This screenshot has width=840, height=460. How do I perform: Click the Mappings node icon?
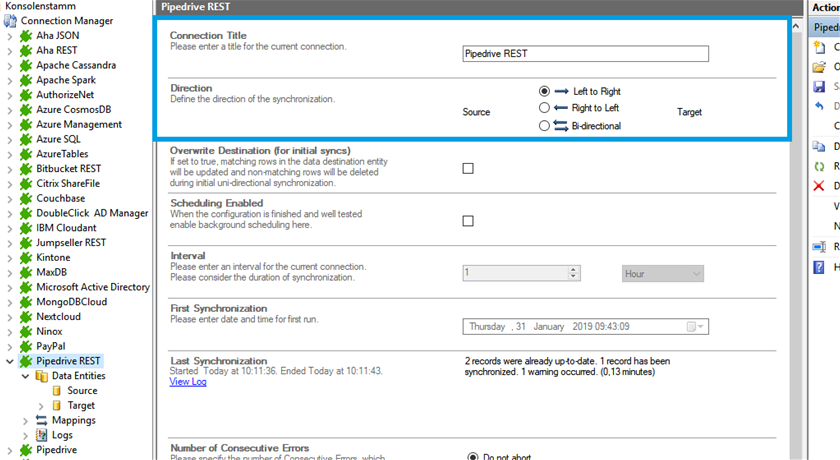41,421
